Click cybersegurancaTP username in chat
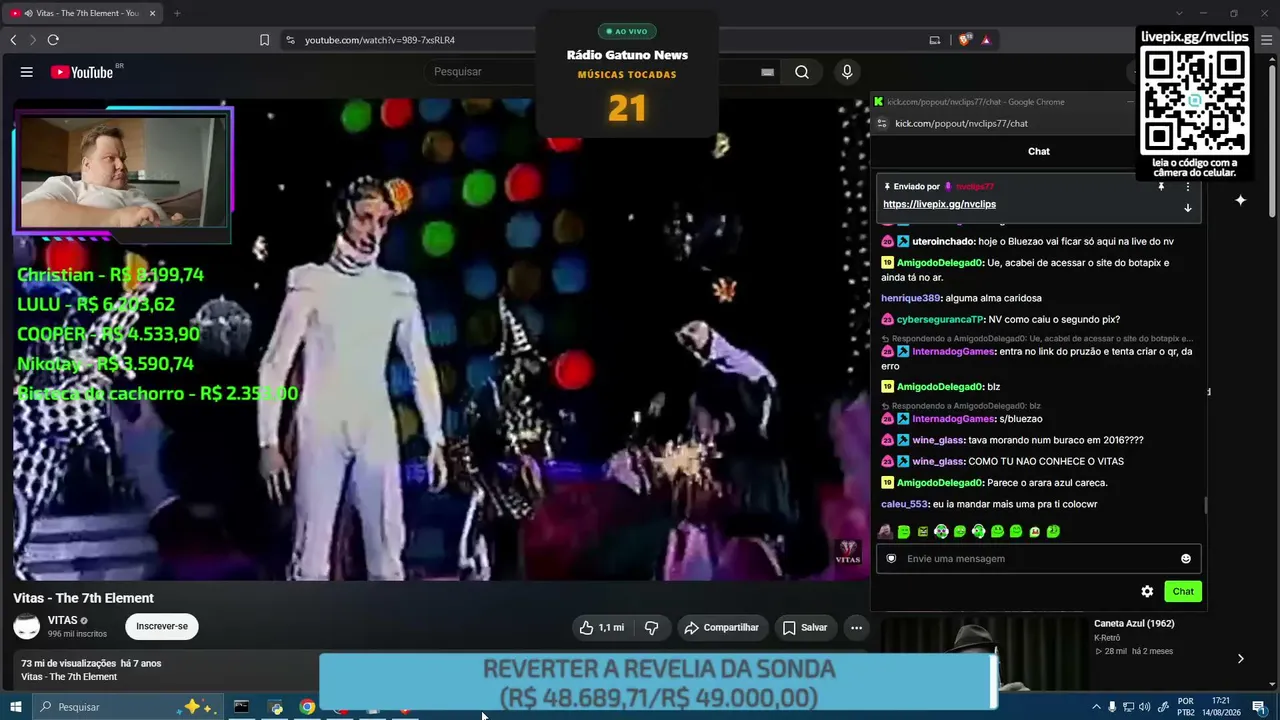1280x720 pixels. pyautogui.click(x=940, y=320)
